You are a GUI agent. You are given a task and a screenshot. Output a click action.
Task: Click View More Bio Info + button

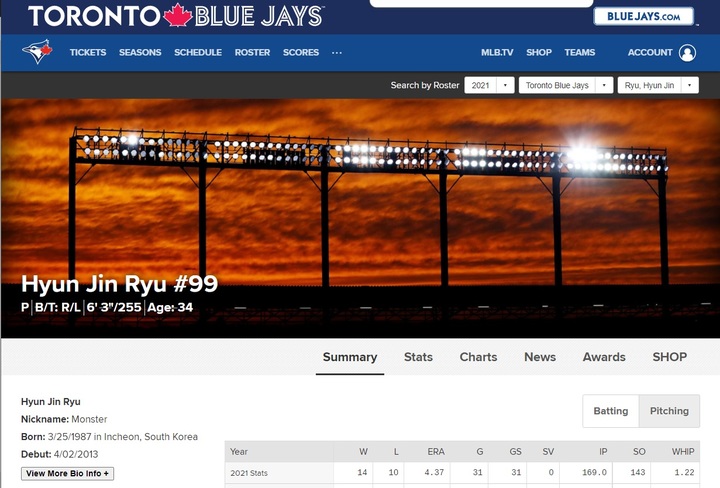click(68, 473)
